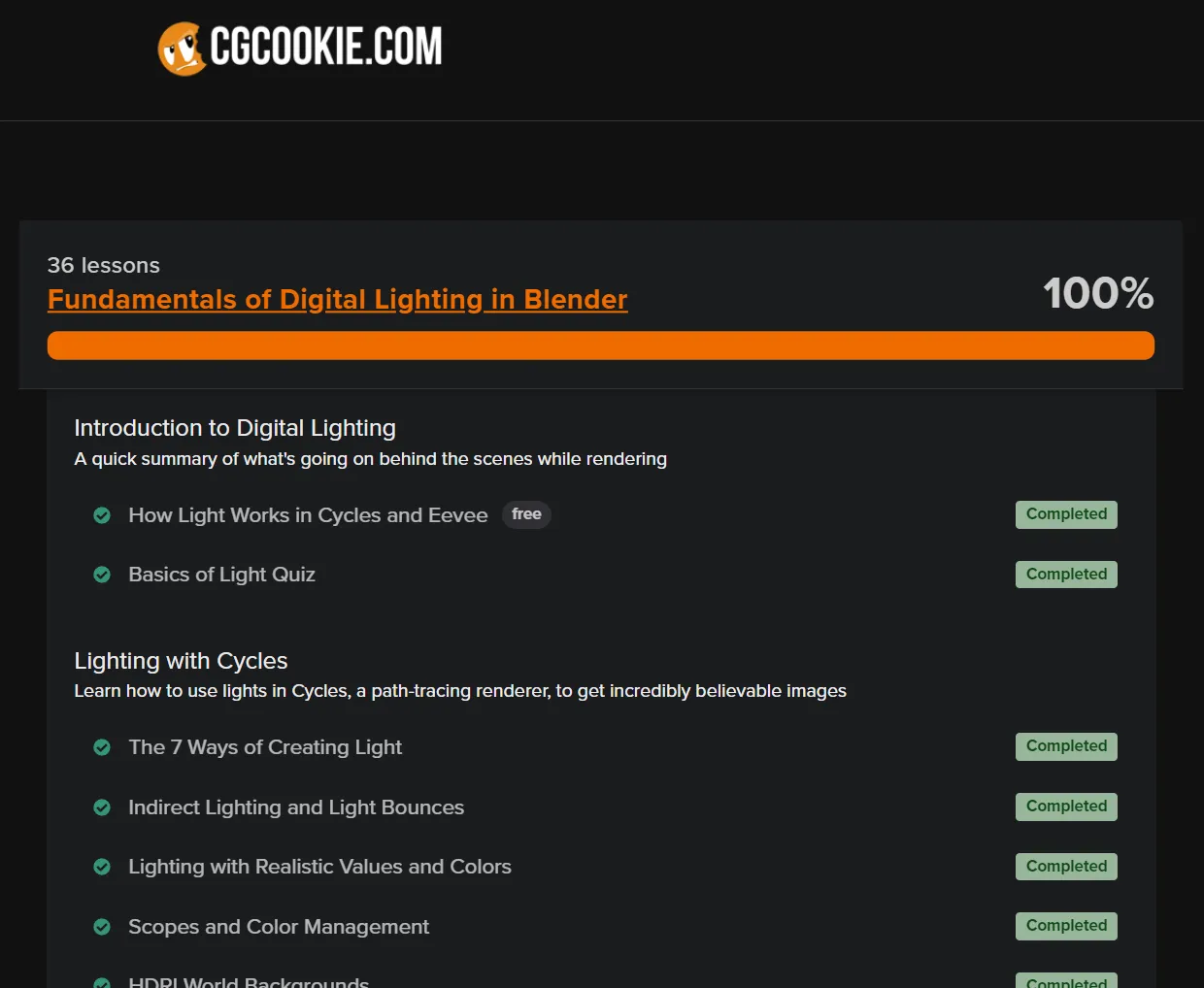The height and width of the screenshot is (988, 1204).
Task: Open The 7 Ways of Creating Light lesson
Action: (x=265, y=747)
